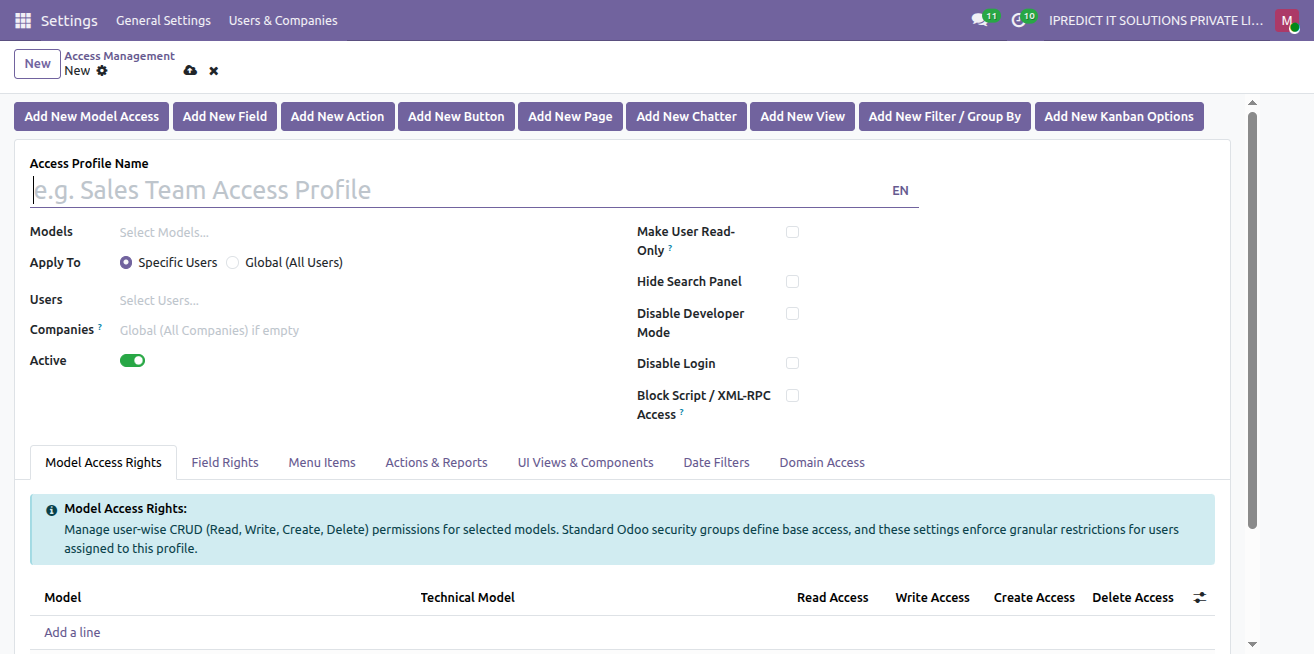Open the user avatar menu
The height and width of the screenshot is (654, 1314).
[x=1287, y=20]
